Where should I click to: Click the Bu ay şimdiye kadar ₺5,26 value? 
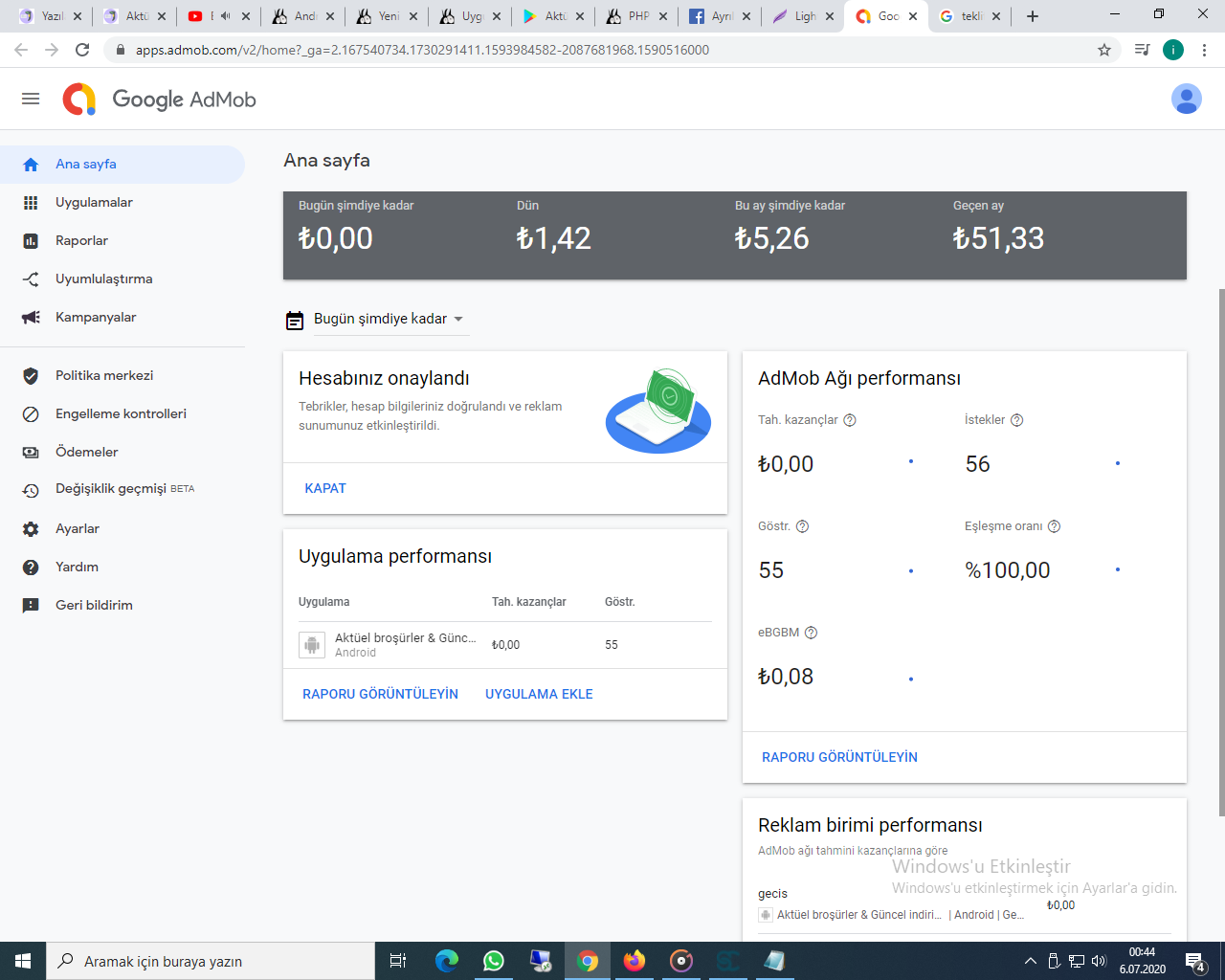click(x=771, y=238)
